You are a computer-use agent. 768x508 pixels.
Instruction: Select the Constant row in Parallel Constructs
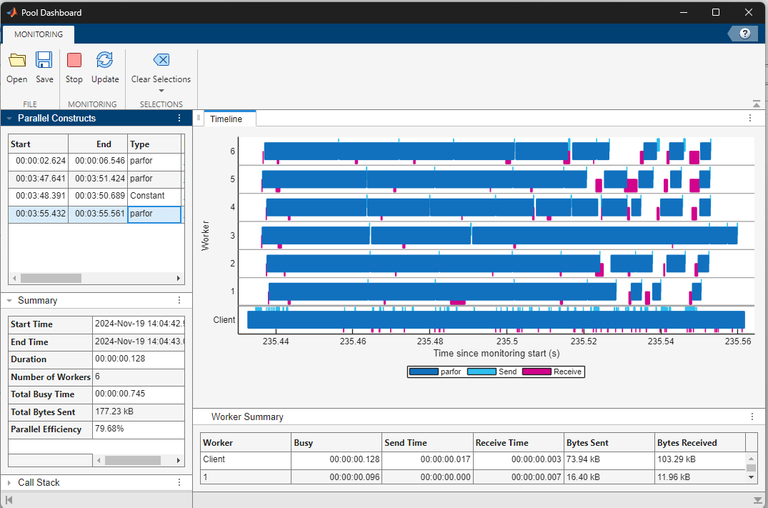point(95,196)
